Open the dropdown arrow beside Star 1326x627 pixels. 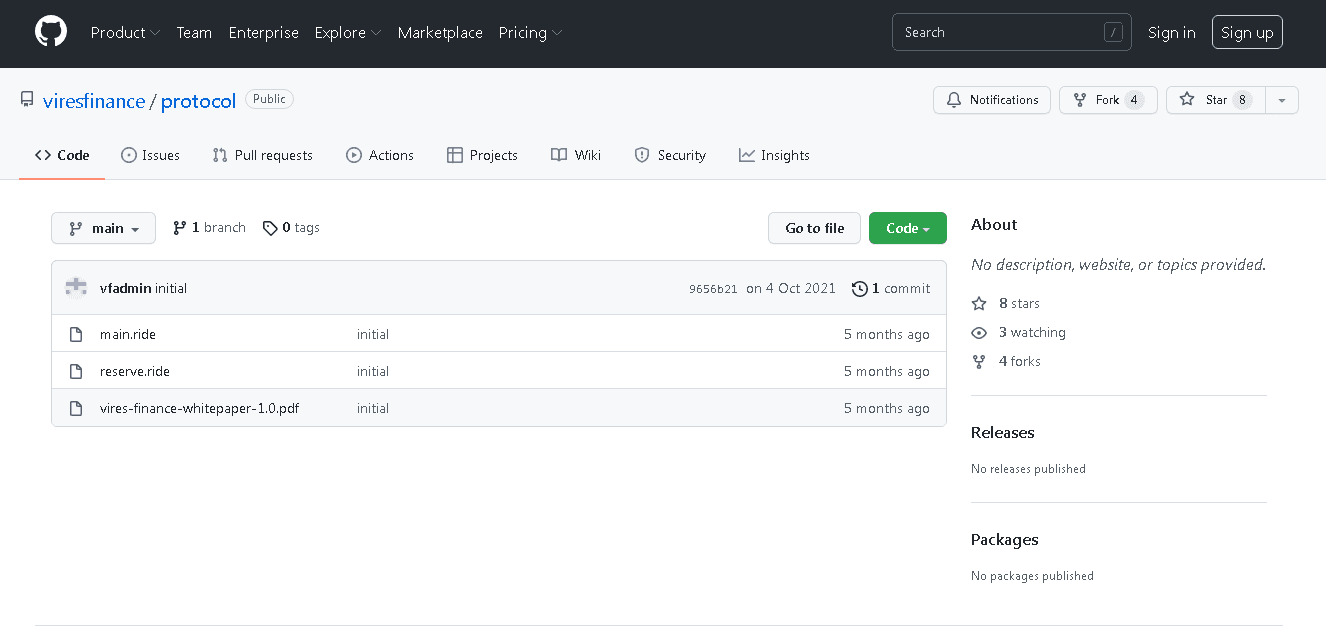click(x=1281, y=100)
